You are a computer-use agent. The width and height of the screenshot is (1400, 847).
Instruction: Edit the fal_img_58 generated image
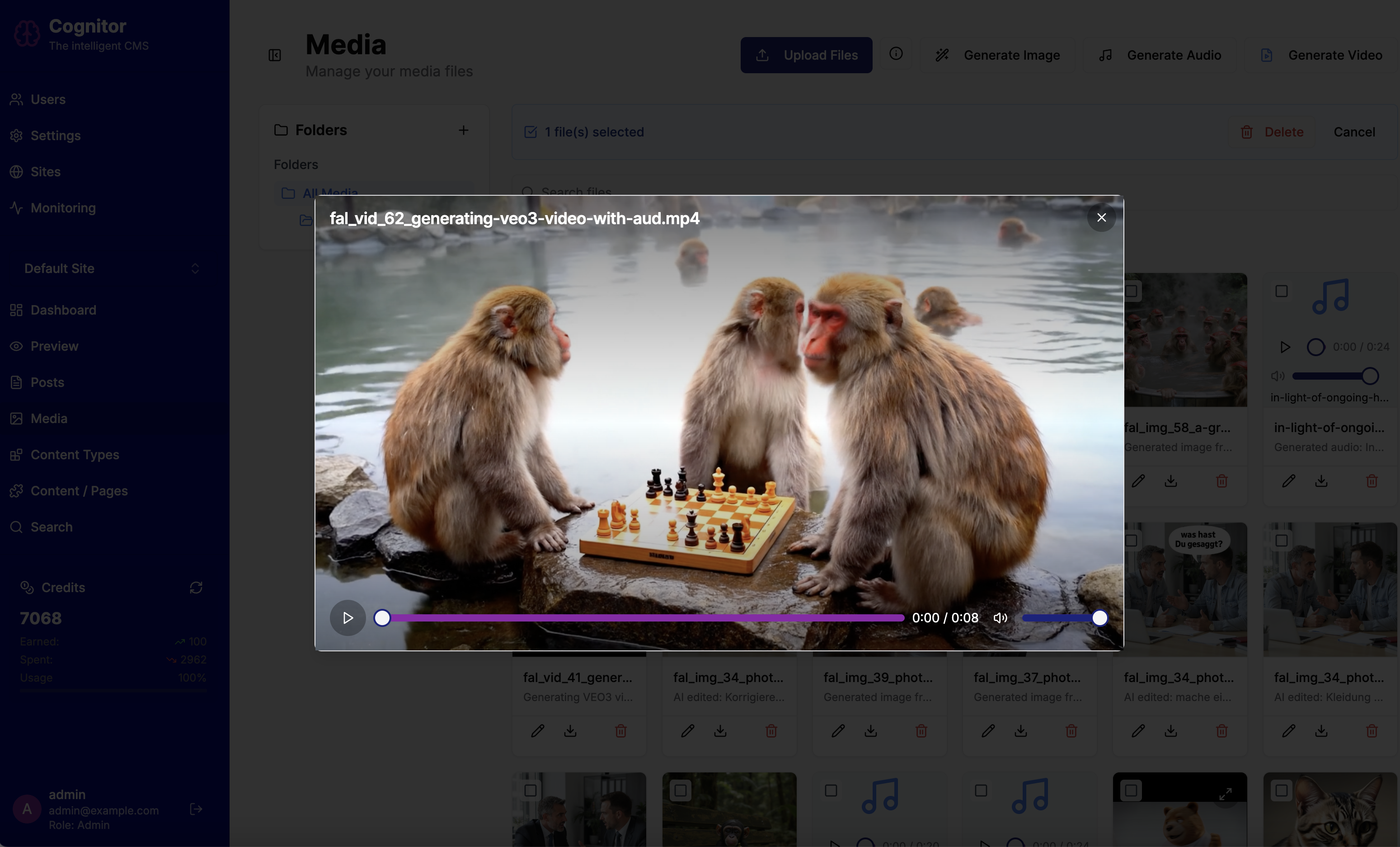point(1139,481)
